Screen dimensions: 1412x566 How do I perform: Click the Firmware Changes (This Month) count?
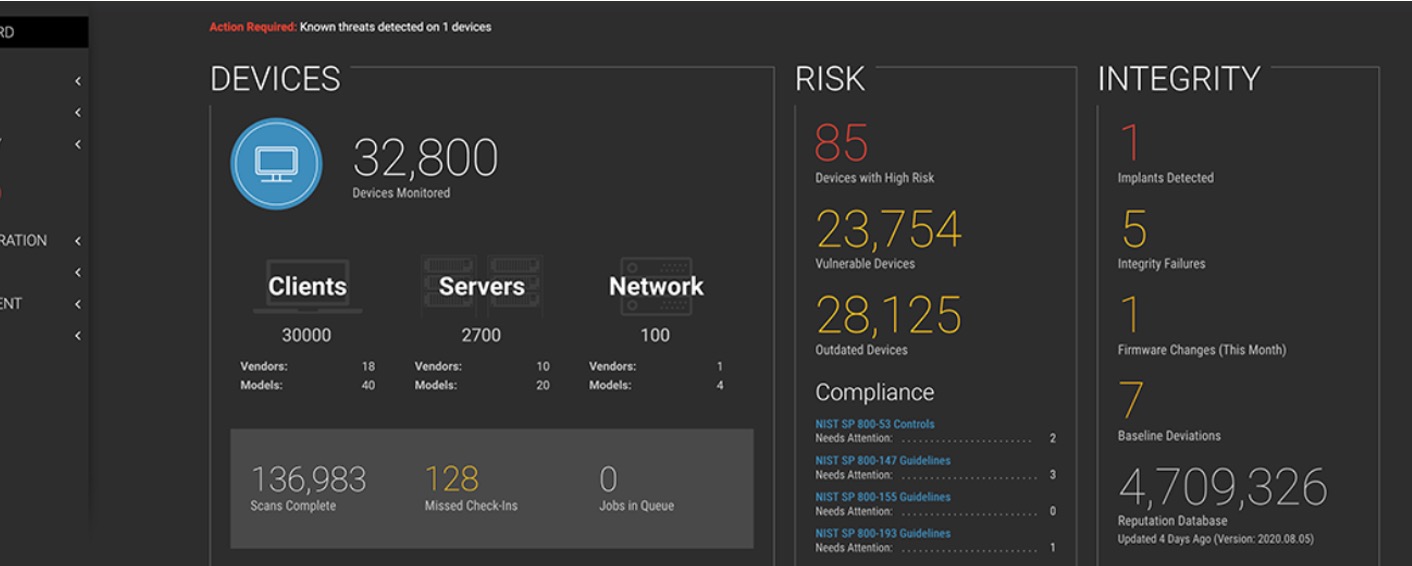tap(1130, 315)
